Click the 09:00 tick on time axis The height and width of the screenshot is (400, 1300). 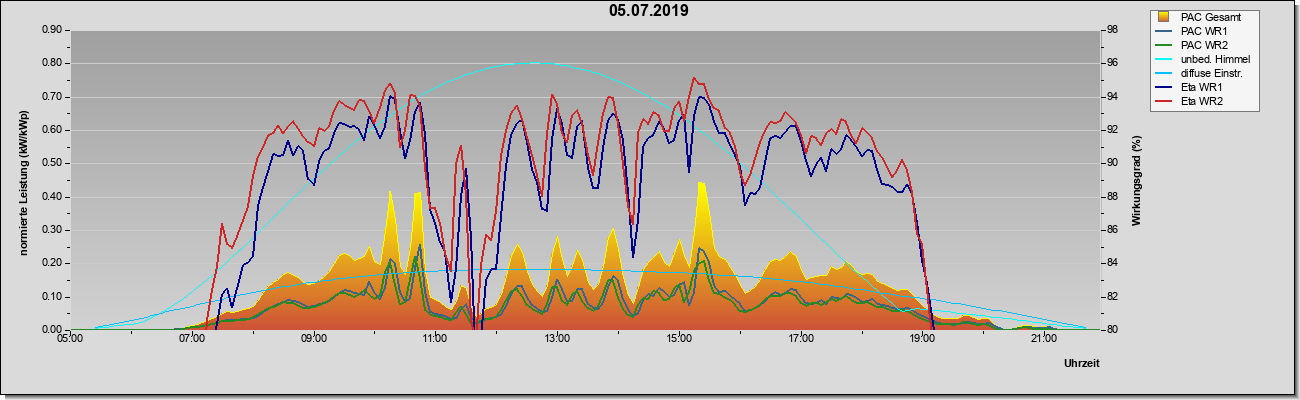[x=313, y=340]
